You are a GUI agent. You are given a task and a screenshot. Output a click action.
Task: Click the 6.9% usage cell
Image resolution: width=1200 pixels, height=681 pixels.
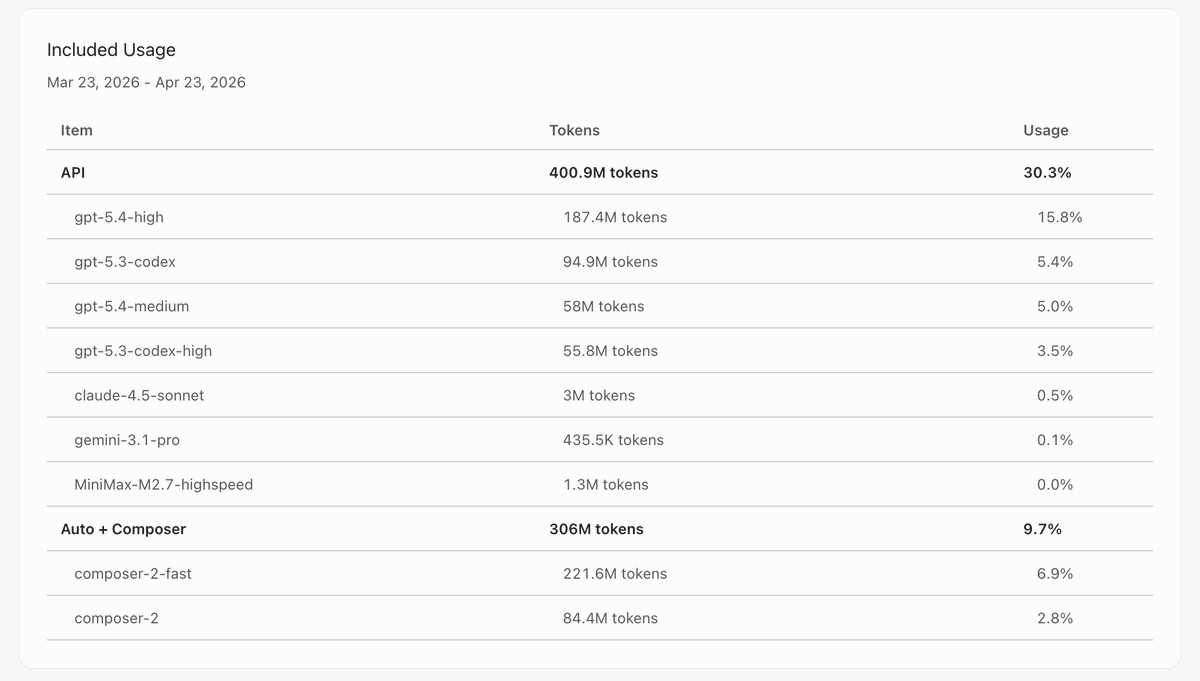pos(1055,574)
